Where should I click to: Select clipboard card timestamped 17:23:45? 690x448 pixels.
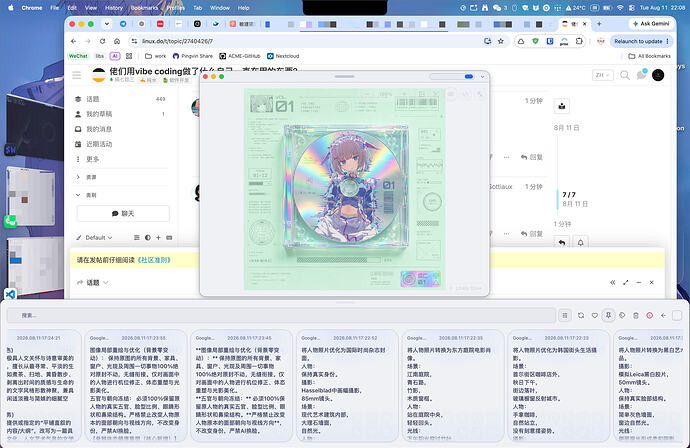pyautogui.click(x=241, y=386)
